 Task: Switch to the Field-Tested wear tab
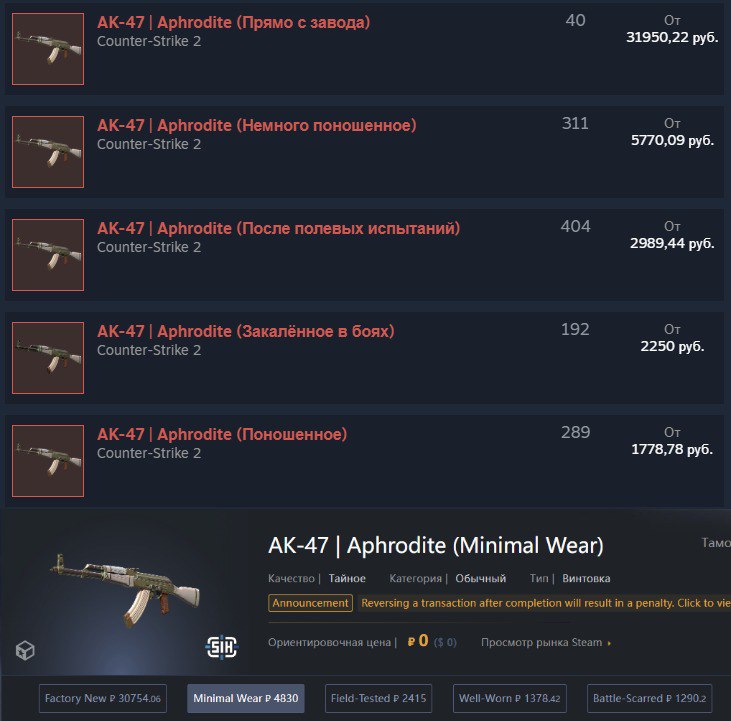pos(378,698)
